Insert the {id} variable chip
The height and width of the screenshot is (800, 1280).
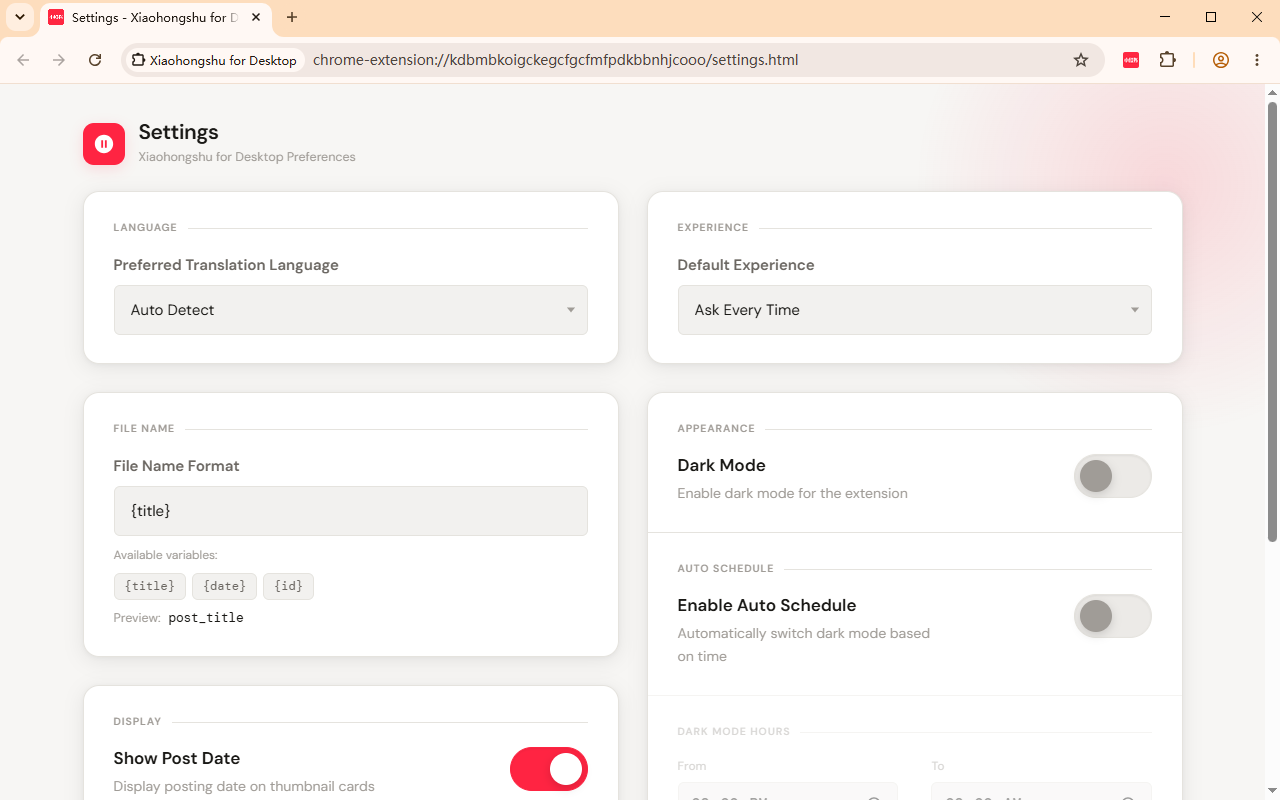(288, 586)
